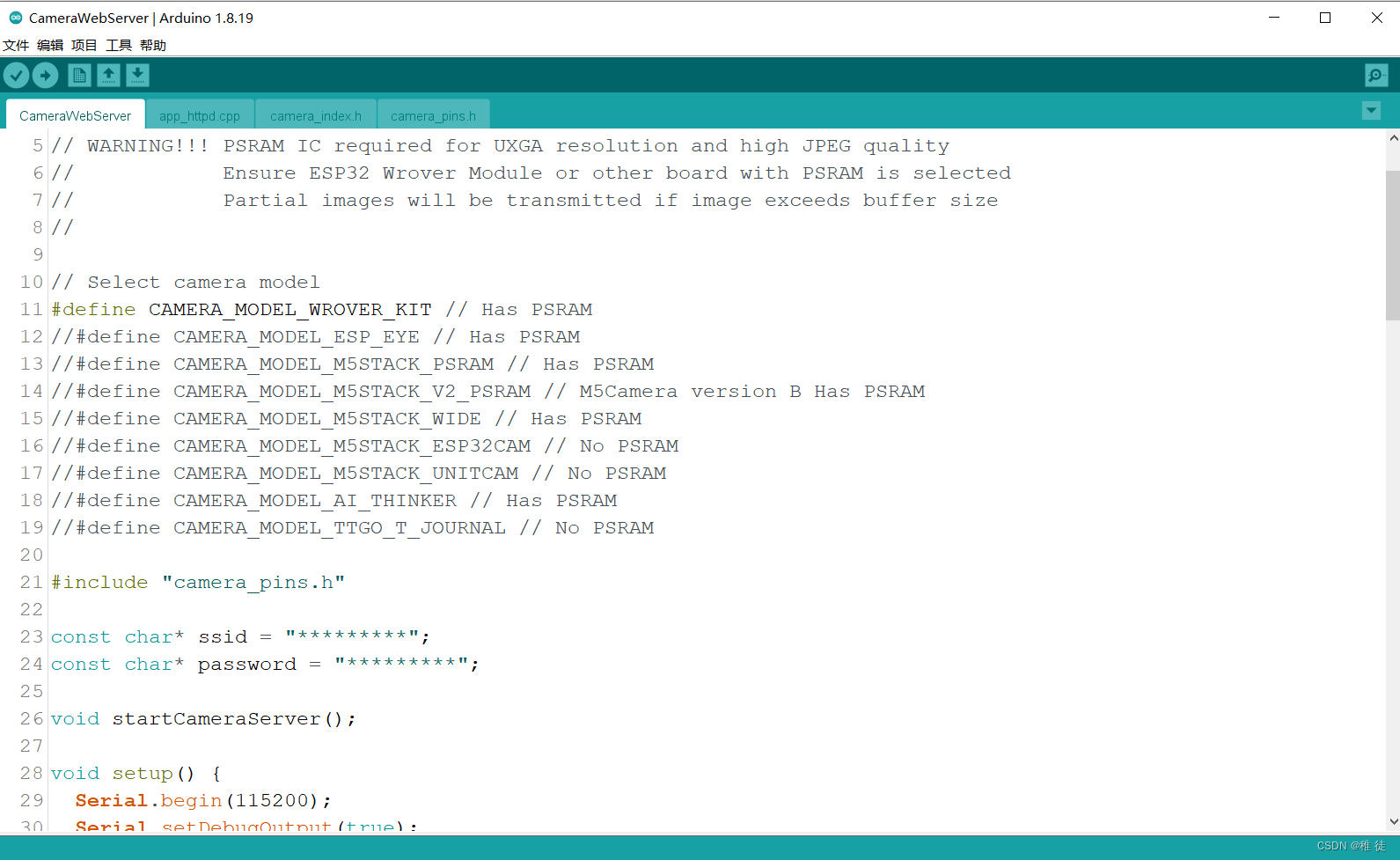Click CAMERA_MODEL_AI_THINKER on line 18
This screenshot has height=860, width=1400.
pos(315,501)
